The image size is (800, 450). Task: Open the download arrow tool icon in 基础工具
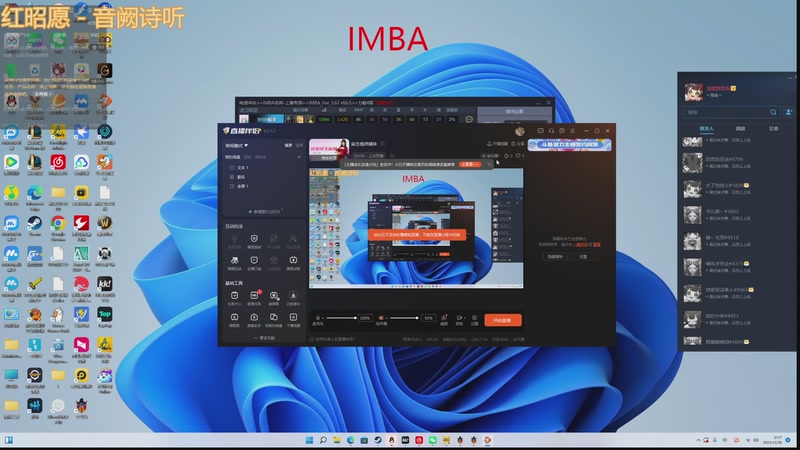coord(293,297)
